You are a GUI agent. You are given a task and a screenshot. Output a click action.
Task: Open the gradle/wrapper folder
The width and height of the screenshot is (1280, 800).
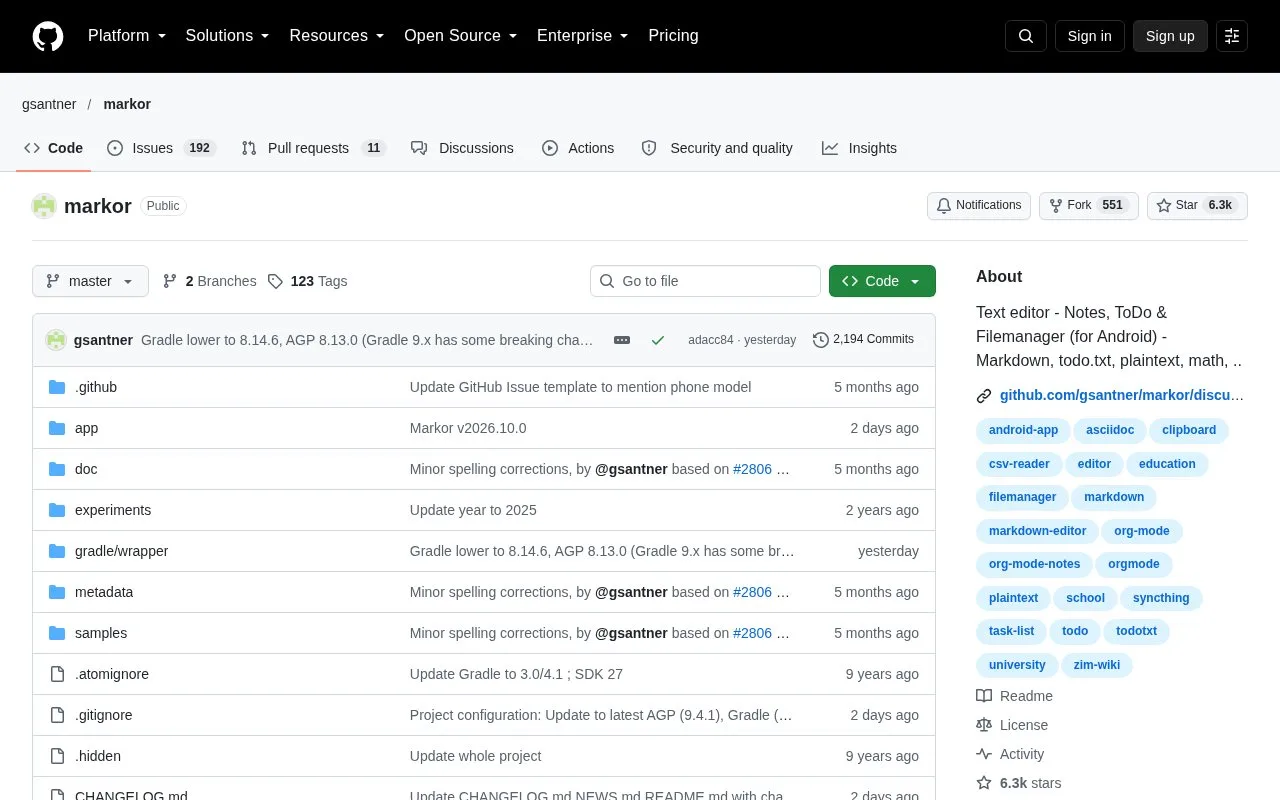tap(121, 551)
